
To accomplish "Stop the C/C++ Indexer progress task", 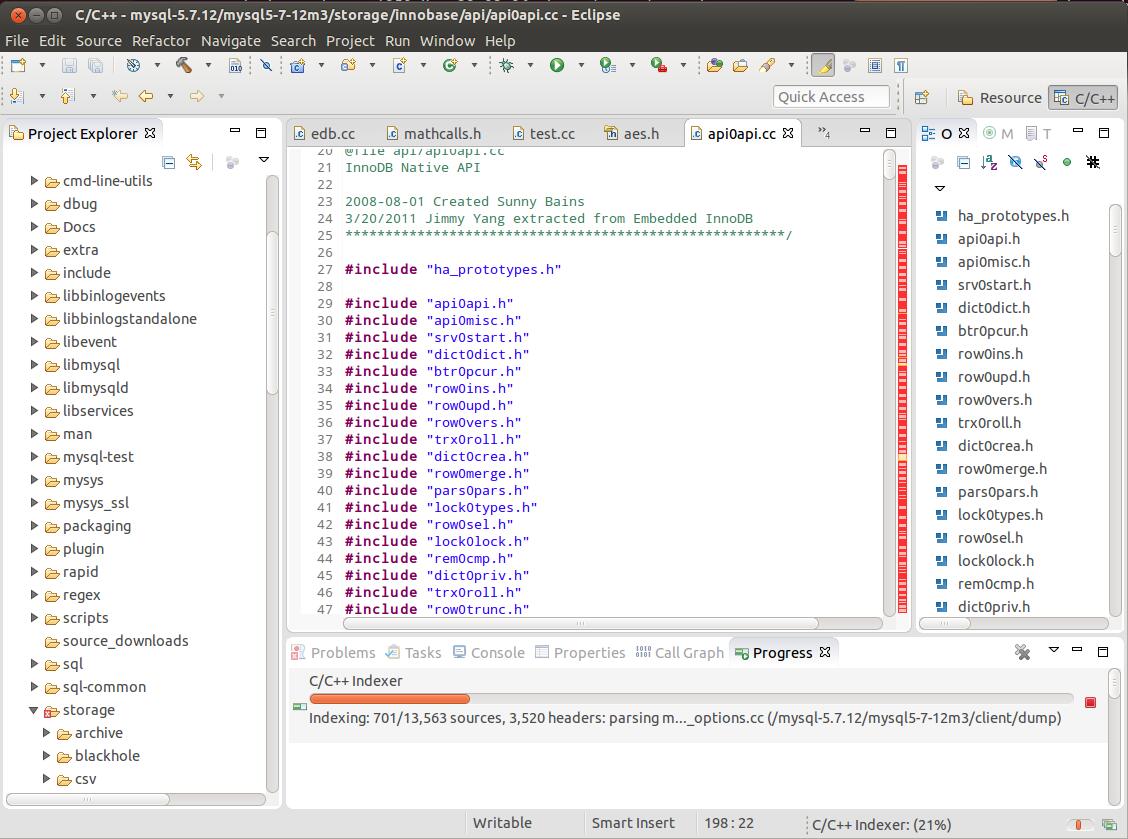I will point(1090,702).
